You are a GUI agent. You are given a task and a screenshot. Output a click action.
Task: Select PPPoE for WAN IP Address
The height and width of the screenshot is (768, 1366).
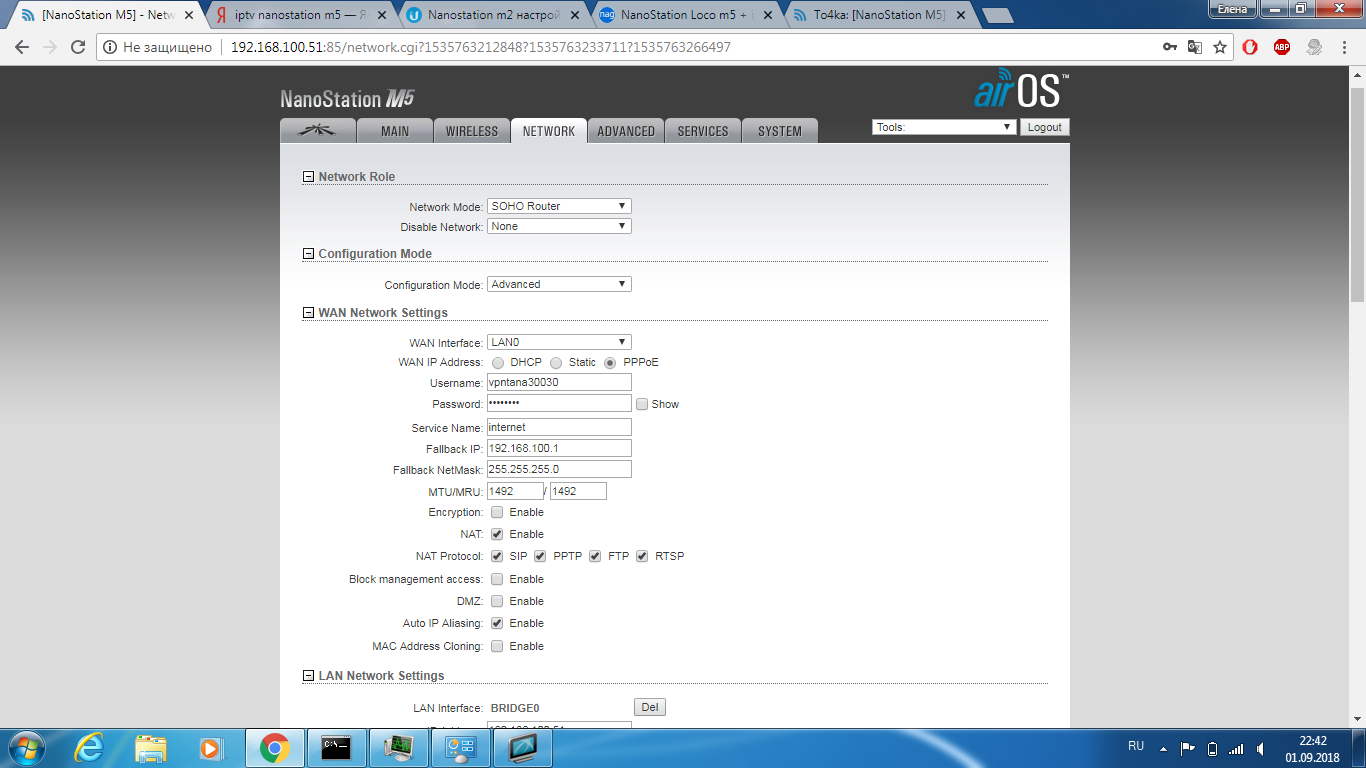(610, 363)
